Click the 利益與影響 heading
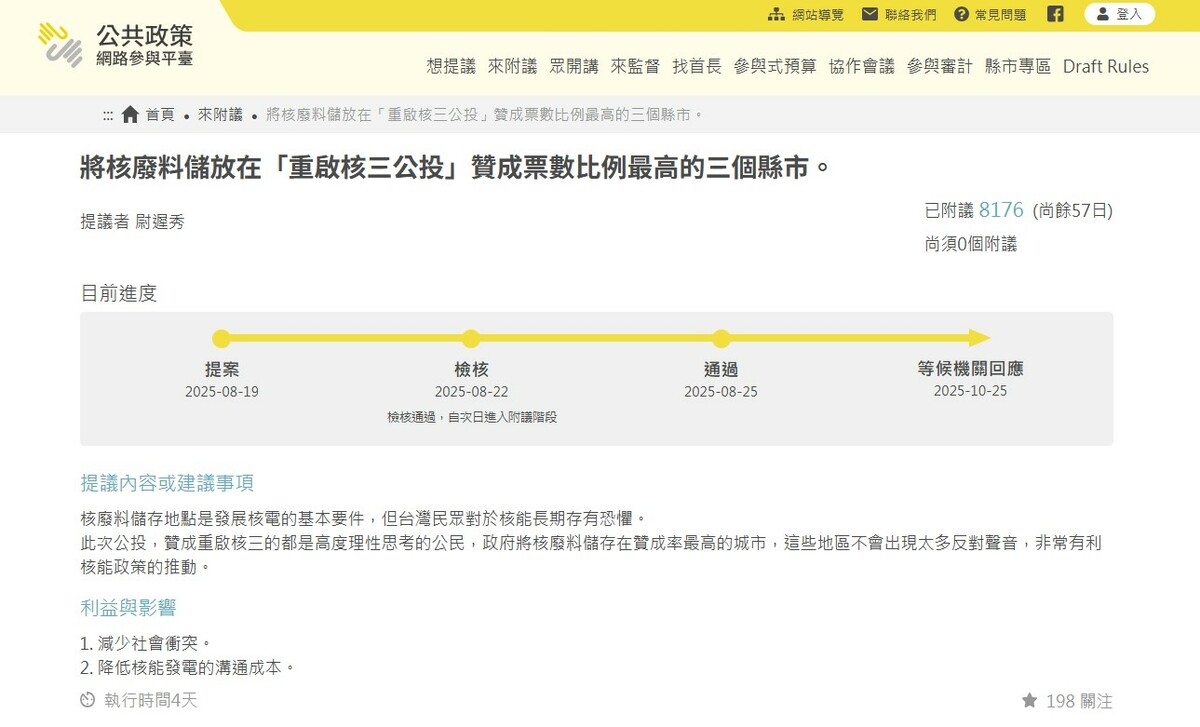Screen dimensions: 1200x727 coord(128,608)
